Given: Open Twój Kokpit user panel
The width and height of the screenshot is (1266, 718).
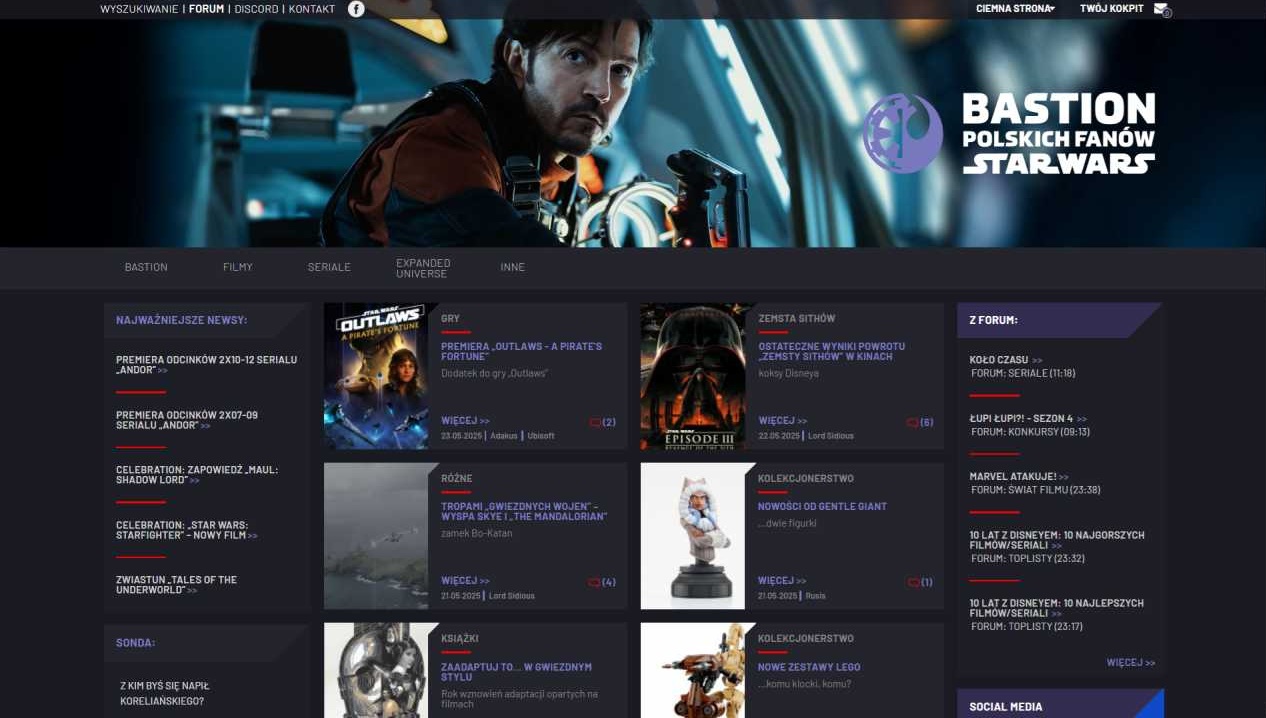Looking at the screenshot, I should (1112, 9).
